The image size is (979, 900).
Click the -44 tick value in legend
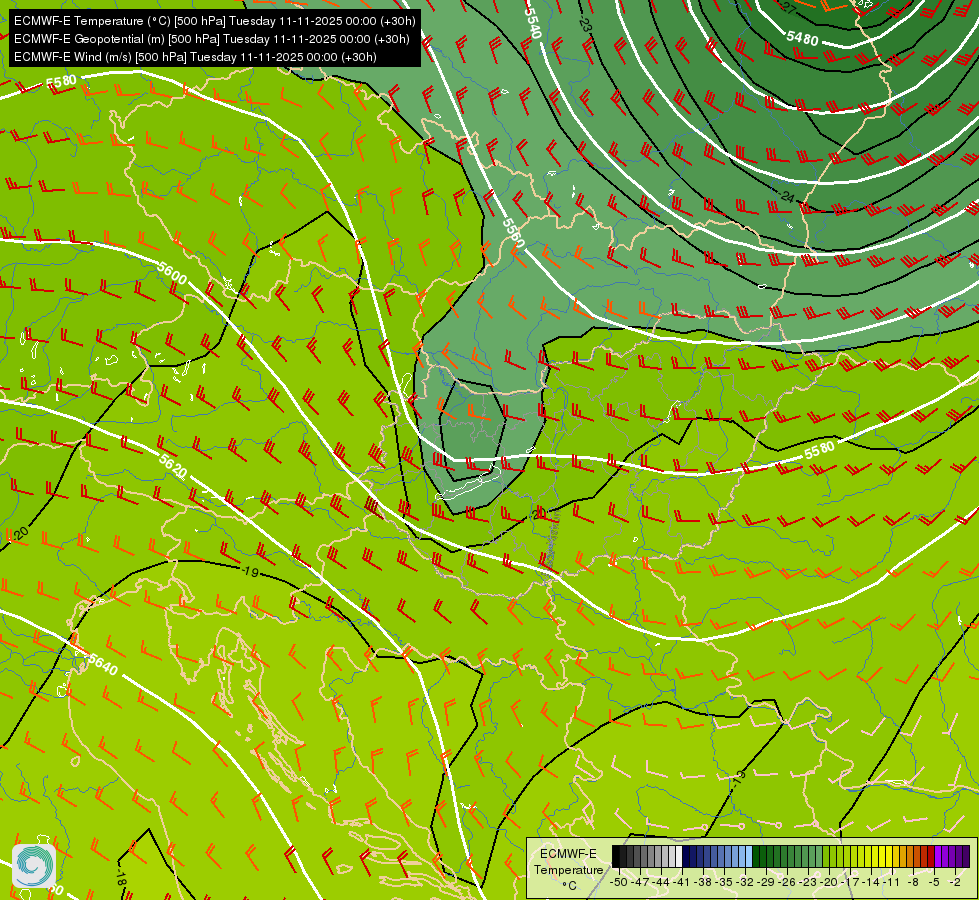pyautogui.click(x=661, y=883)
